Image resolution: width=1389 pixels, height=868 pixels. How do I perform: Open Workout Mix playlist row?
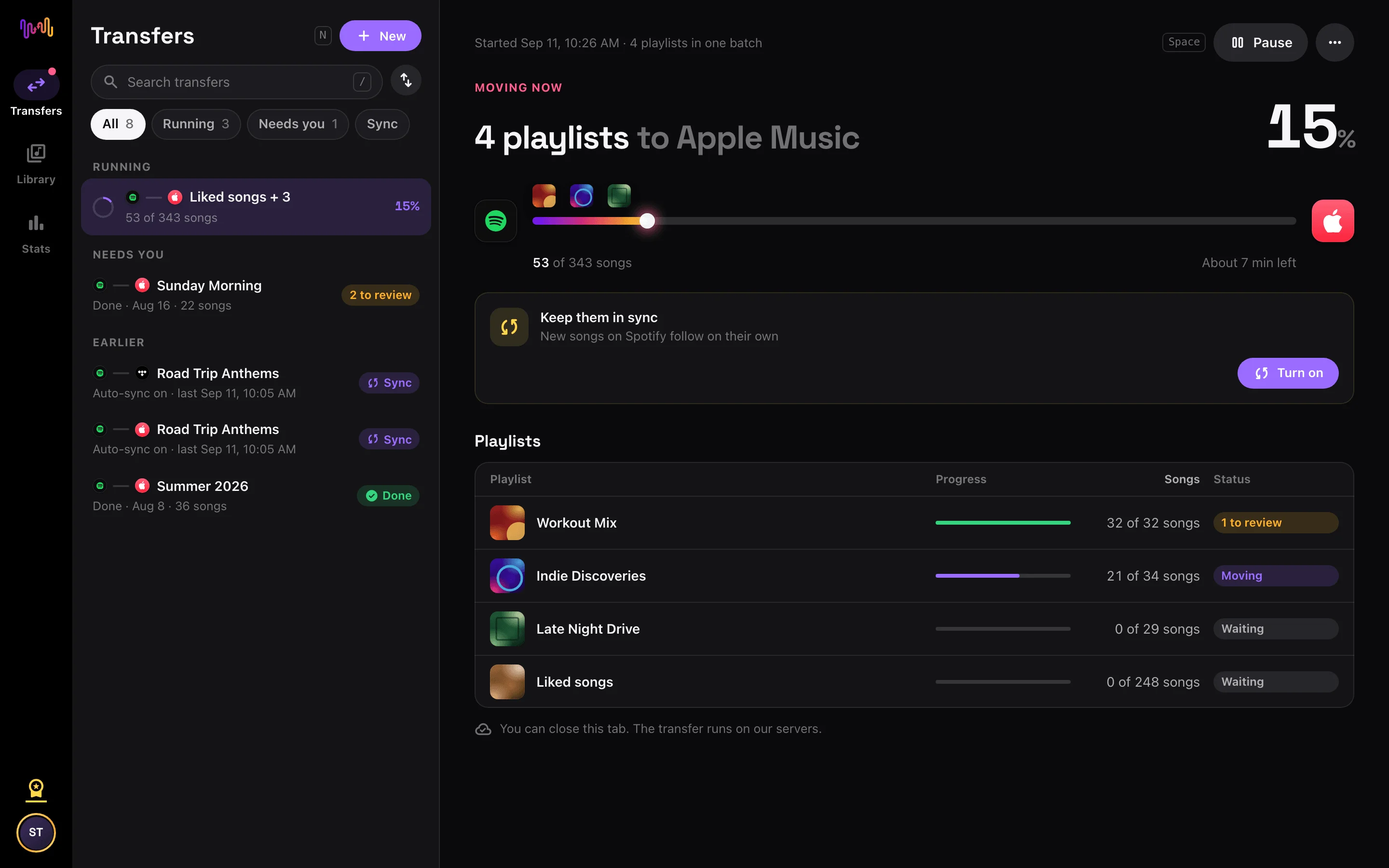(914, 523)
